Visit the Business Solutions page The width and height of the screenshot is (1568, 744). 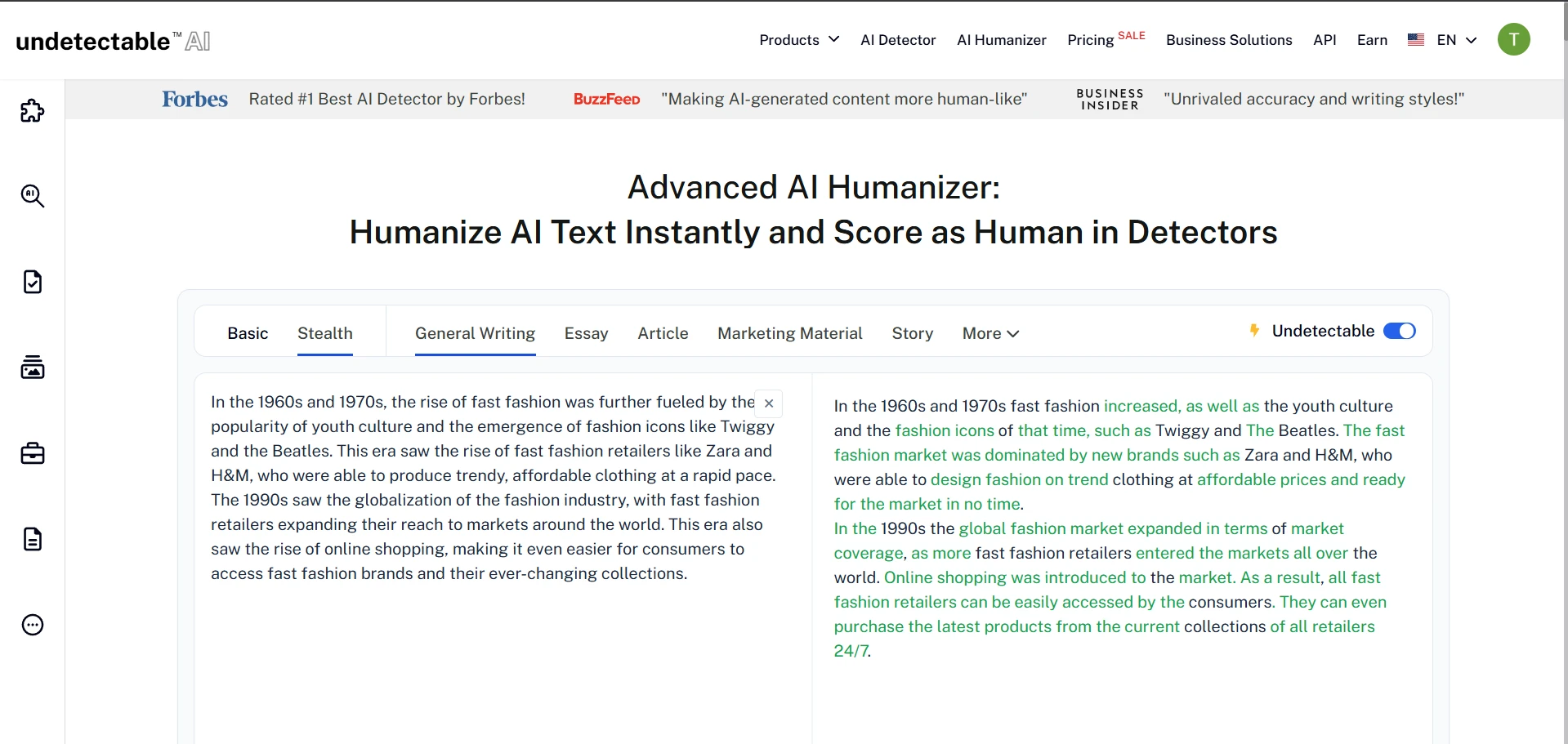[x=1229, y=39]
